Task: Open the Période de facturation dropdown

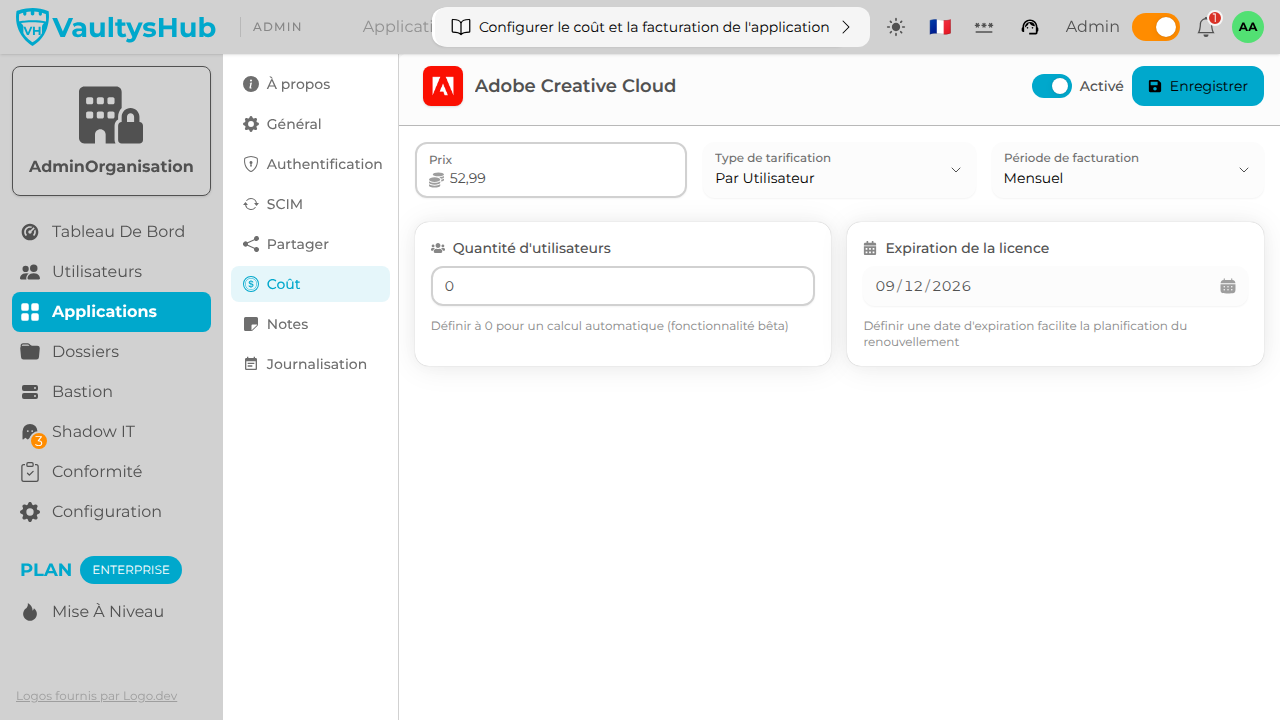Action: pyautogui.click(x=1128, y=170)
